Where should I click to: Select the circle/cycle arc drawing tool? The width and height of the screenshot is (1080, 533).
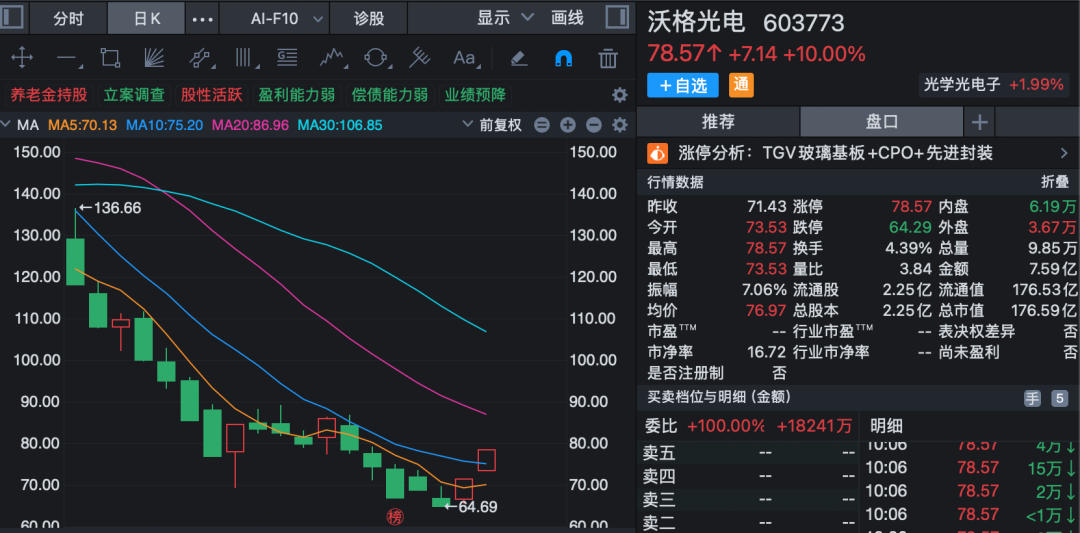pyautogui.click(x=375, y=58)
